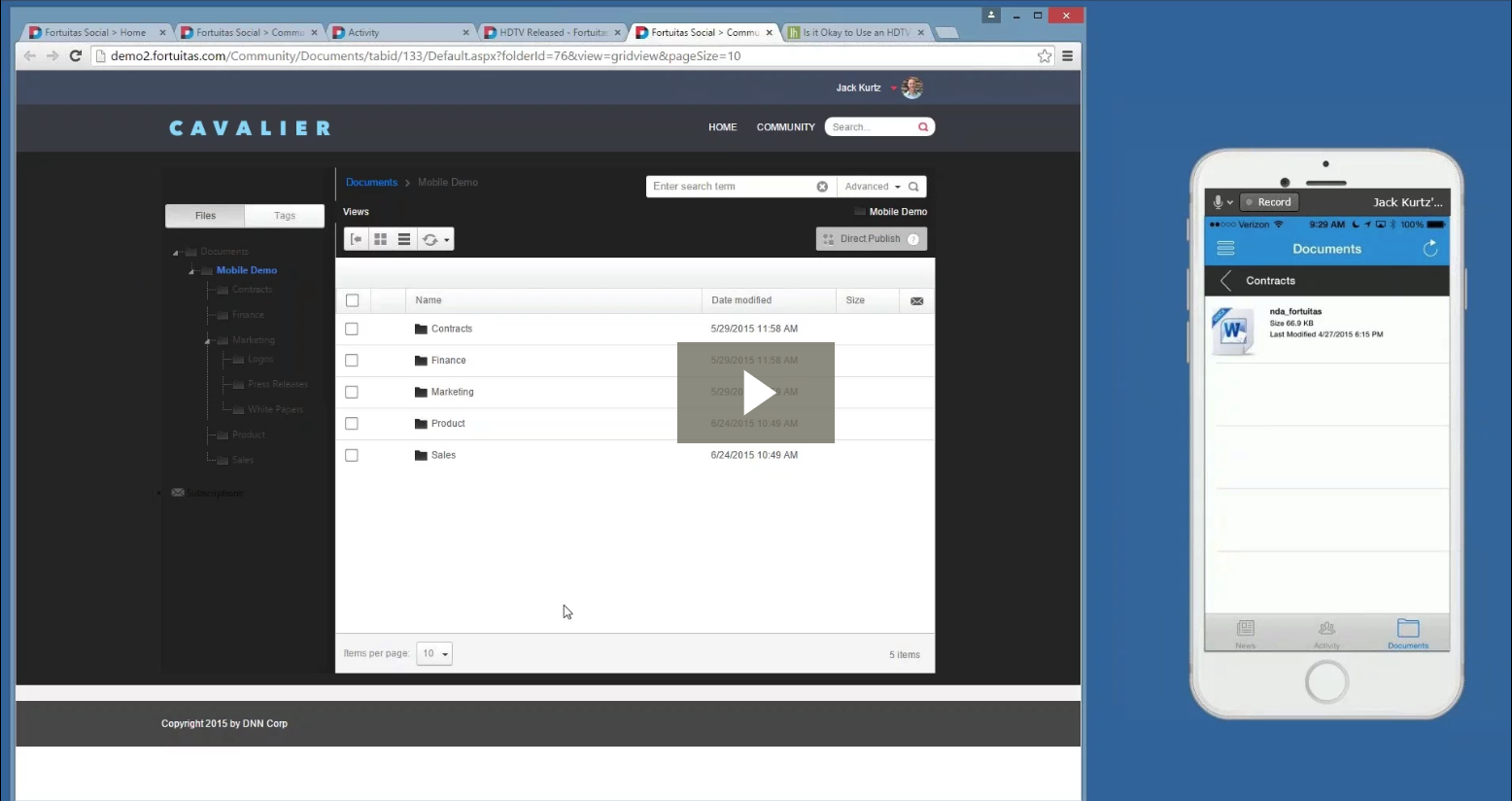1512x801 pixels.
Task: Click the Direct Publish help icon
Action: pos(913,239)
